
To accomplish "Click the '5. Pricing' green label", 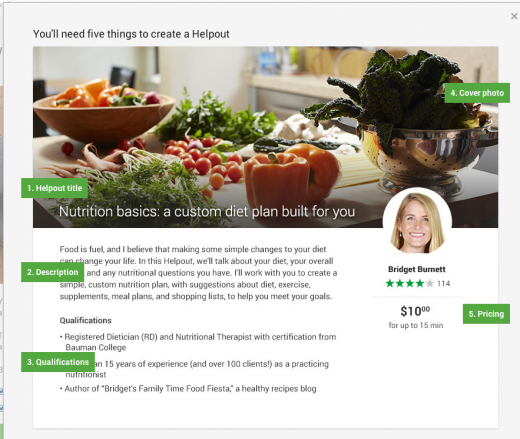I will pyautogui.click(x=486, y=314).
